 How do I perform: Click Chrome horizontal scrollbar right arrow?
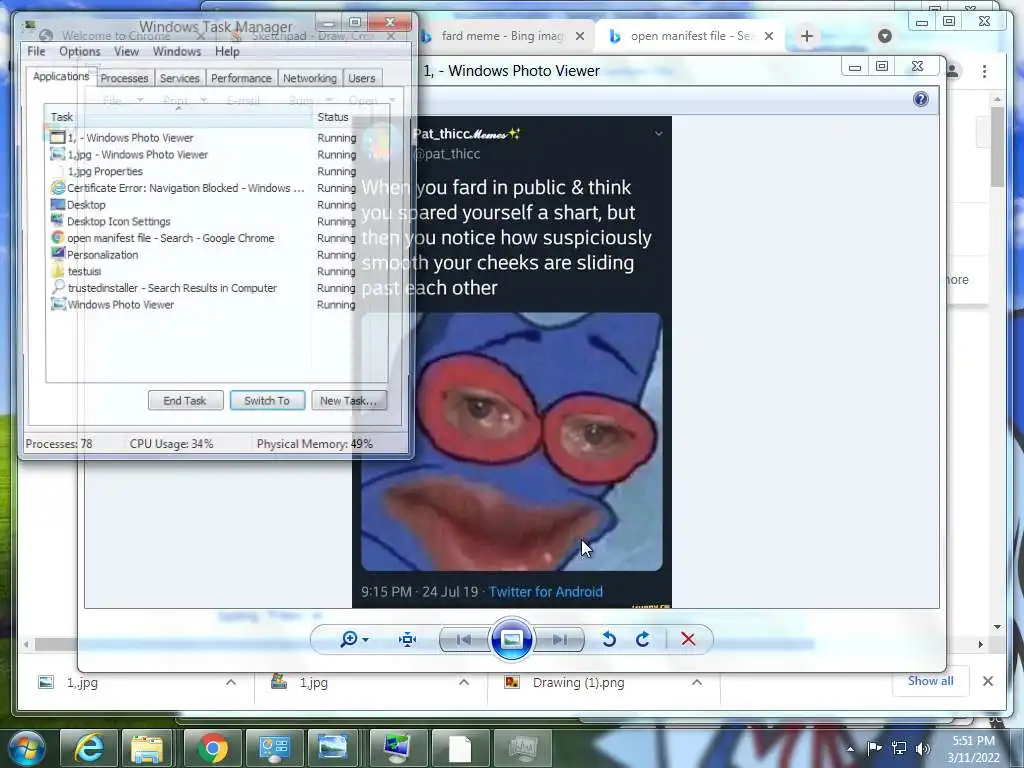coord(980,645)
